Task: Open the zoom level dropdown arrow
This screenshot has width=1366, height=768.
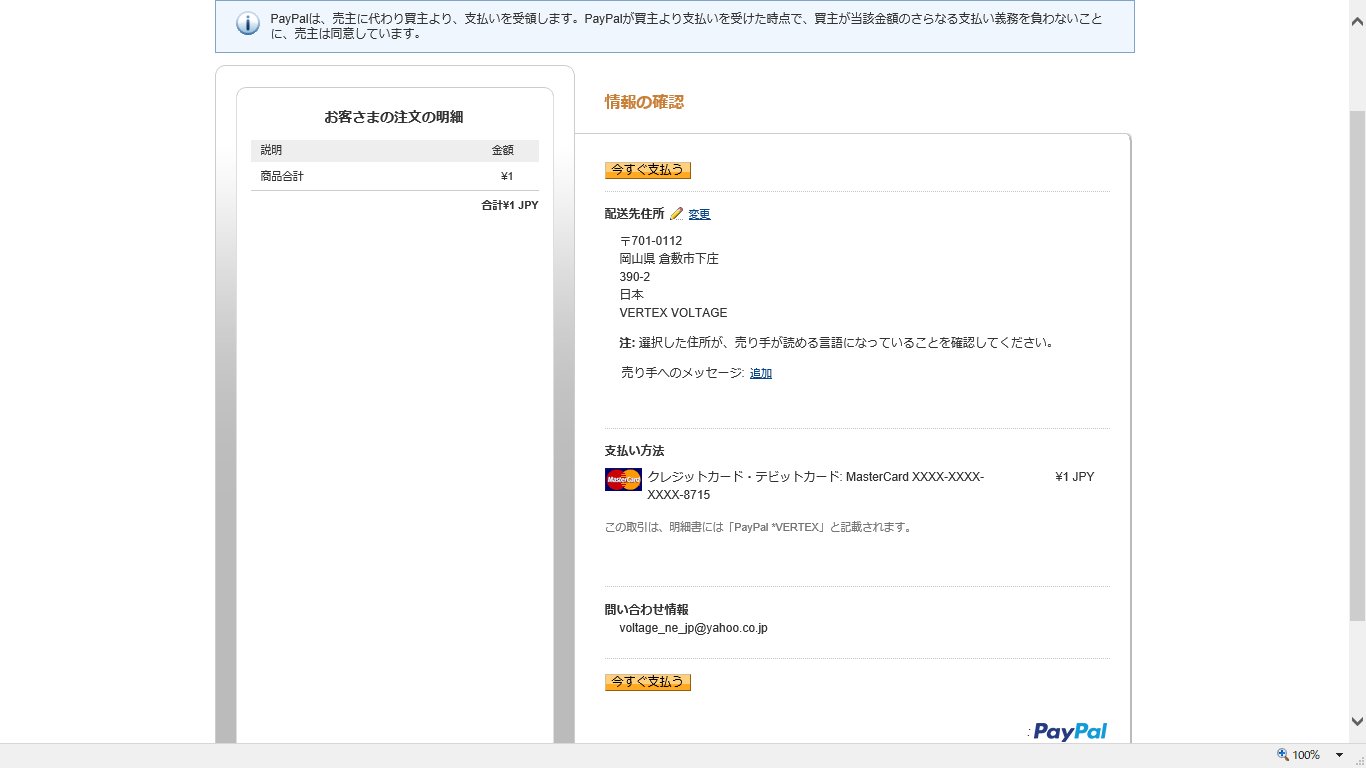Action: coord(1339,755)
